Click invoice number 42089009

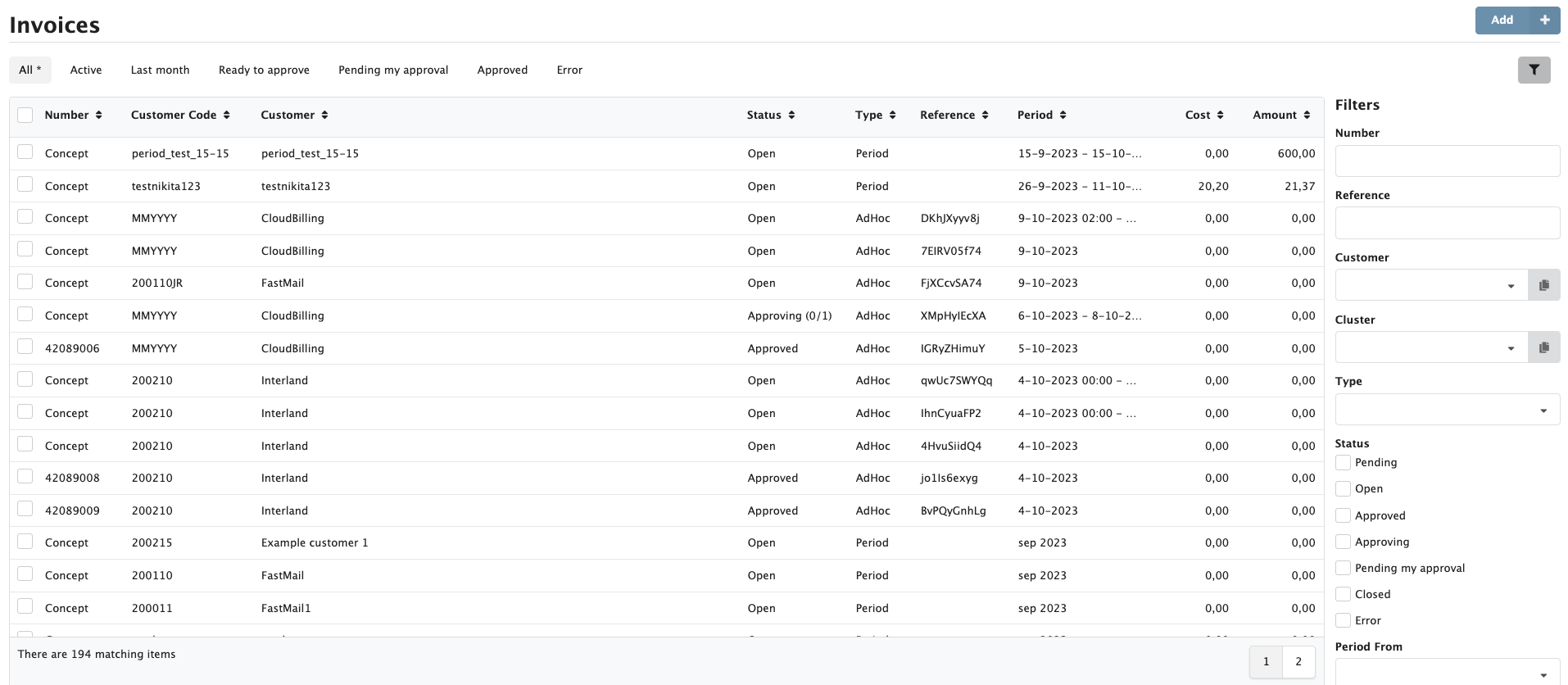(x=72, y=511)
